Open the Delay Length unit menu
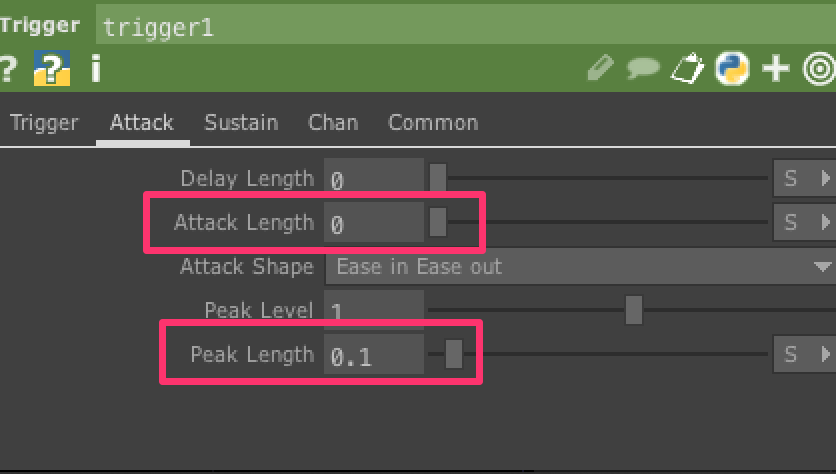The image size is (836, 474). tap(803, 179)
